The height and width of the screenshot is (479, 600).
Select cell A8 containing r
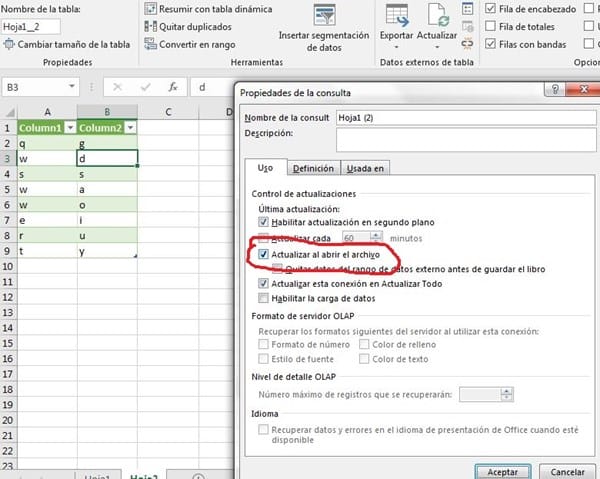tap(47, 236)
